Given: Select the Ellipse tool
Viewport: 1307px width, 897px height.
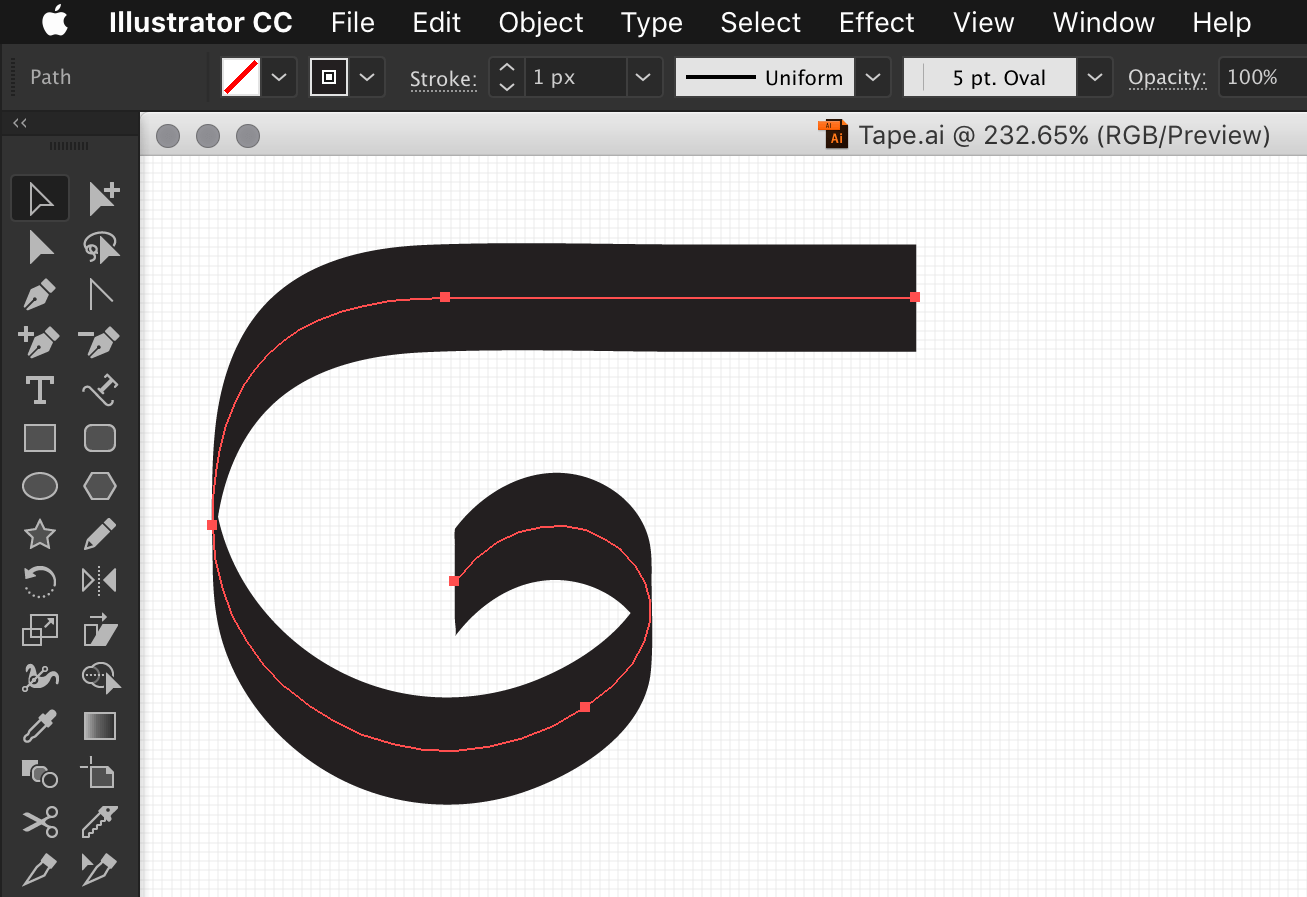Looking at the screenshot, I should point(39,486).
